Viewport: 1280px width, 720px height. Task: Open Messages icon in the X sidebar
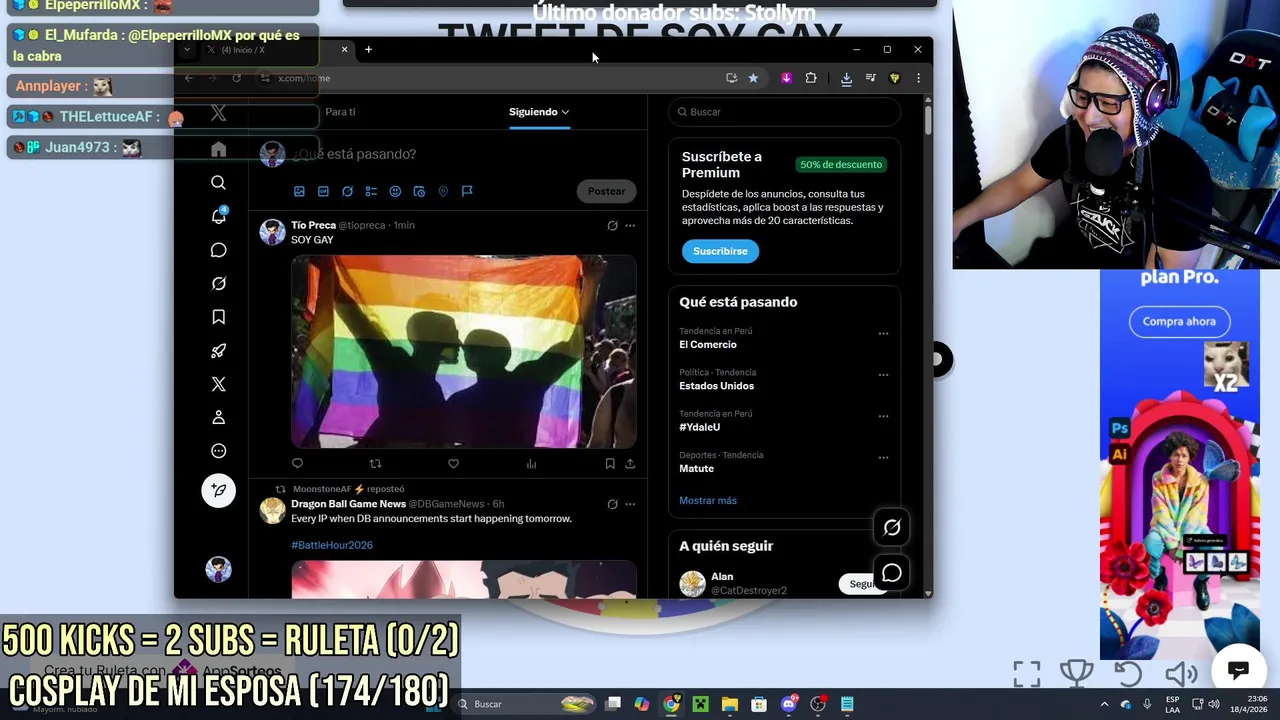218,250
